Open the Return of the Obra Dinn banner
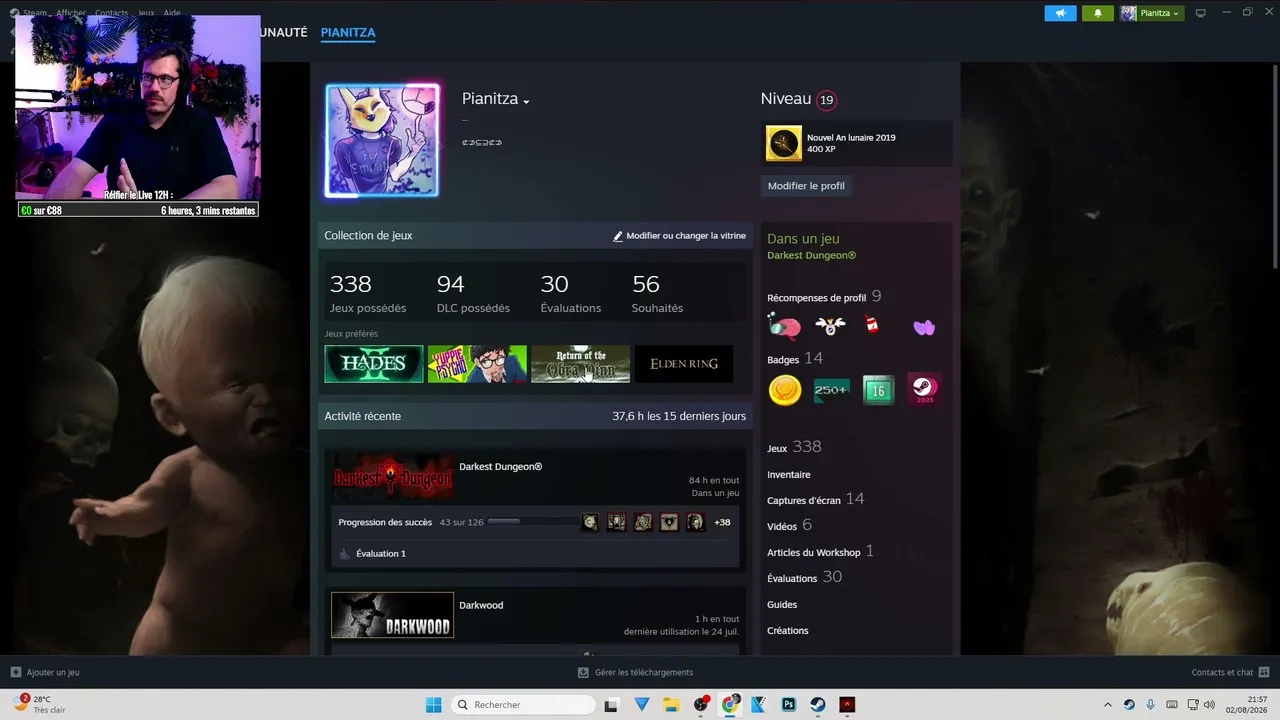Viewport: 1280px width, 720px height. [580, 364]
